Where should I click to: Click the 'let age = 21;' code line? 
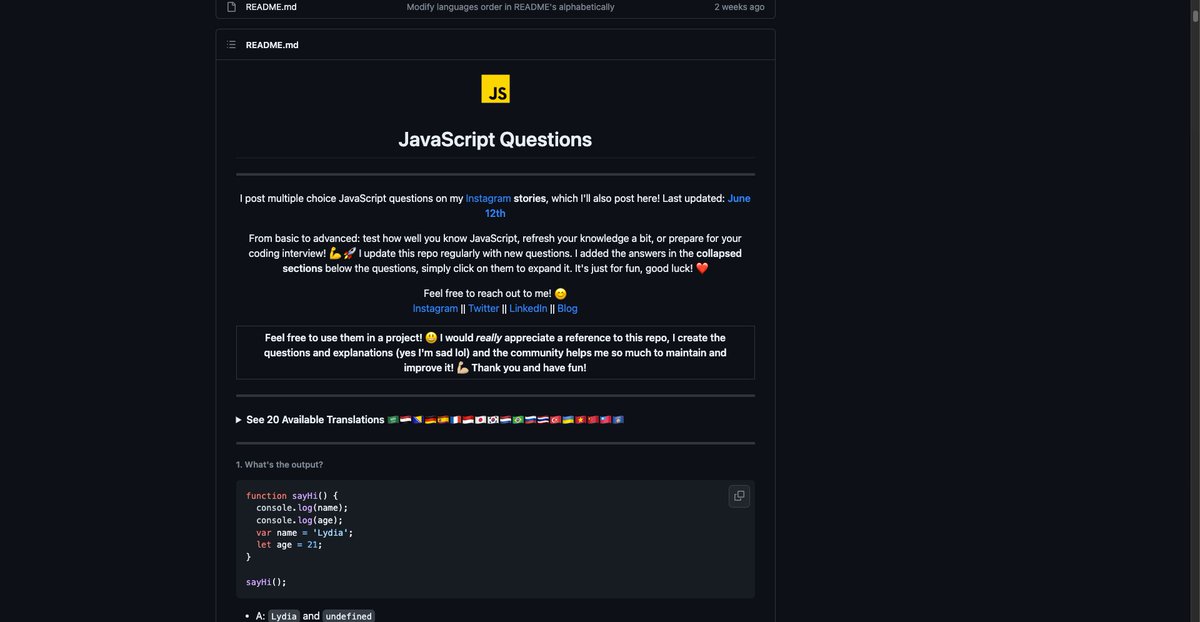click(289, 545)
